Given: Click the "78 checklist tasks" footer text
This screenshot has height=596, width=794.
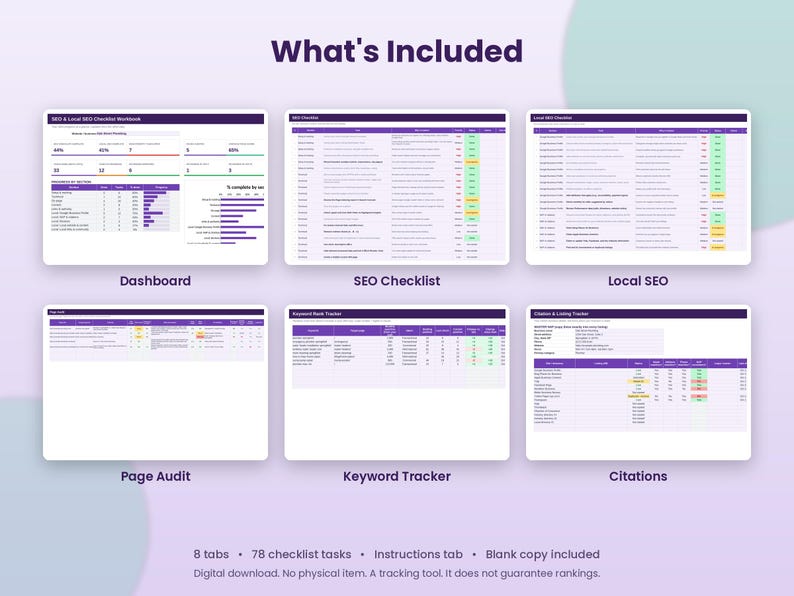Looking at the screenshot, I should tap(301, 554).
